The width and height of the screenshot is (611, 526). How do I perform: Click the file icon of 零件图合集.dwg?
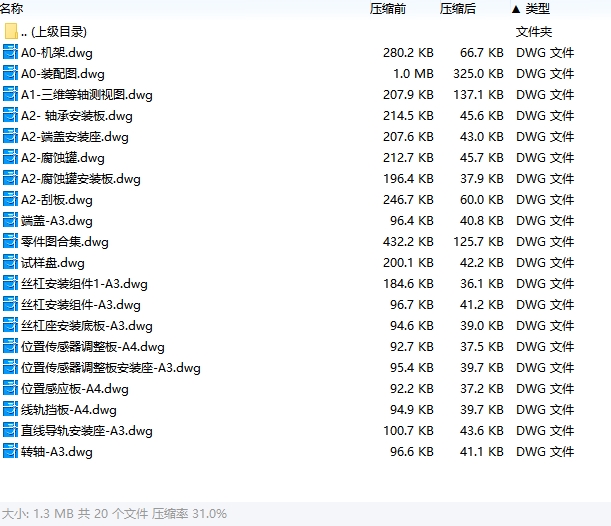10,242
